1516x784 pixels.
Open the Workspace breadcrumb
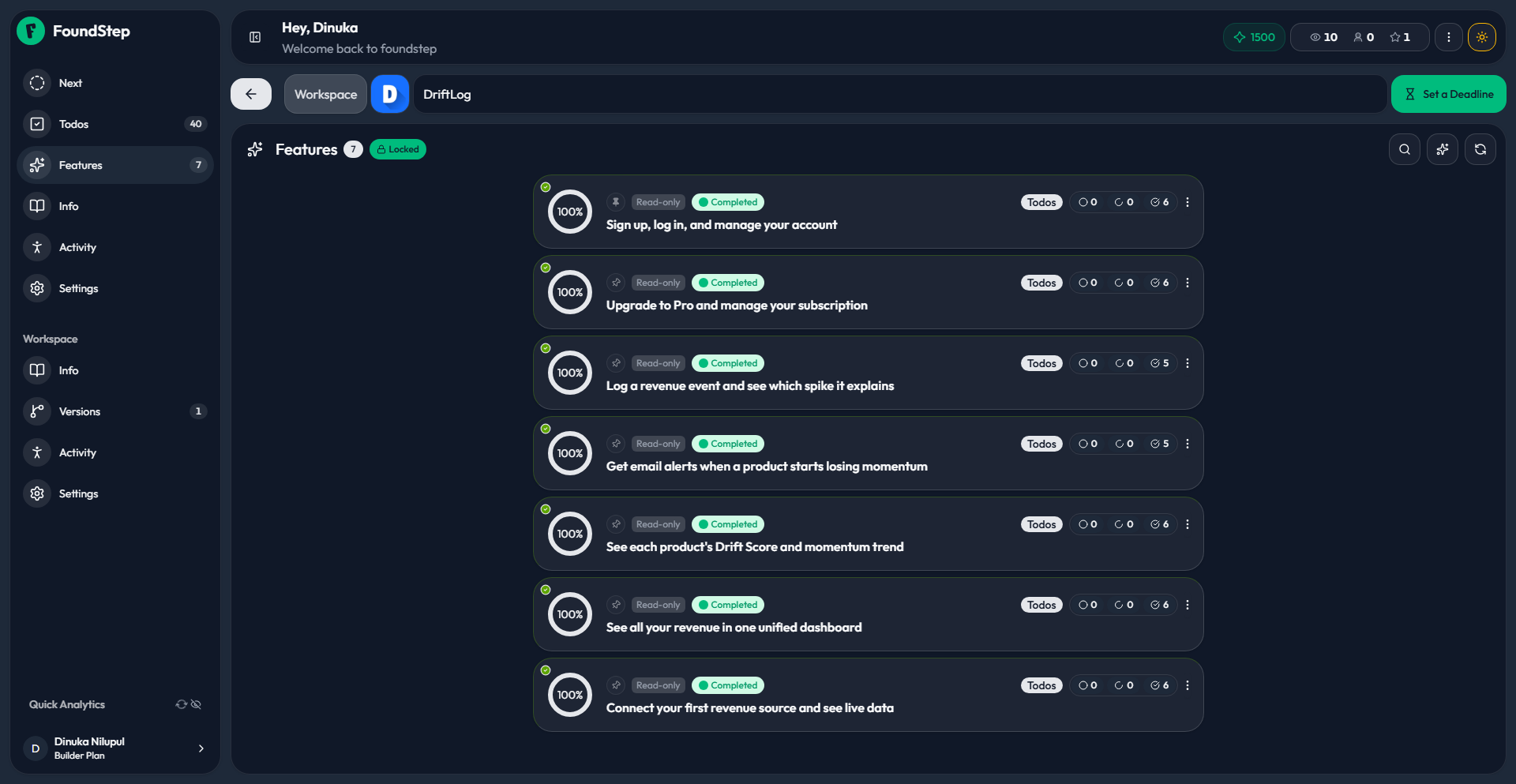coord(325,94)
